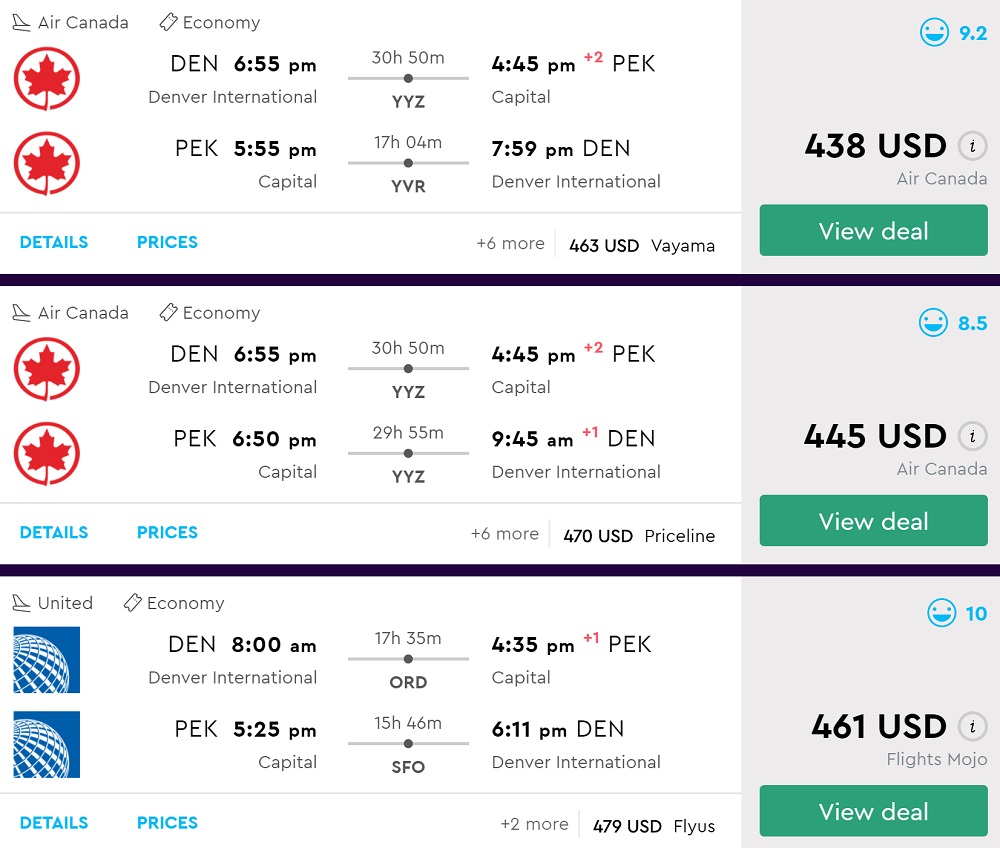1000x848 pixels.
Task: Select the 463 USD Vayama offer
Action: 641,245
